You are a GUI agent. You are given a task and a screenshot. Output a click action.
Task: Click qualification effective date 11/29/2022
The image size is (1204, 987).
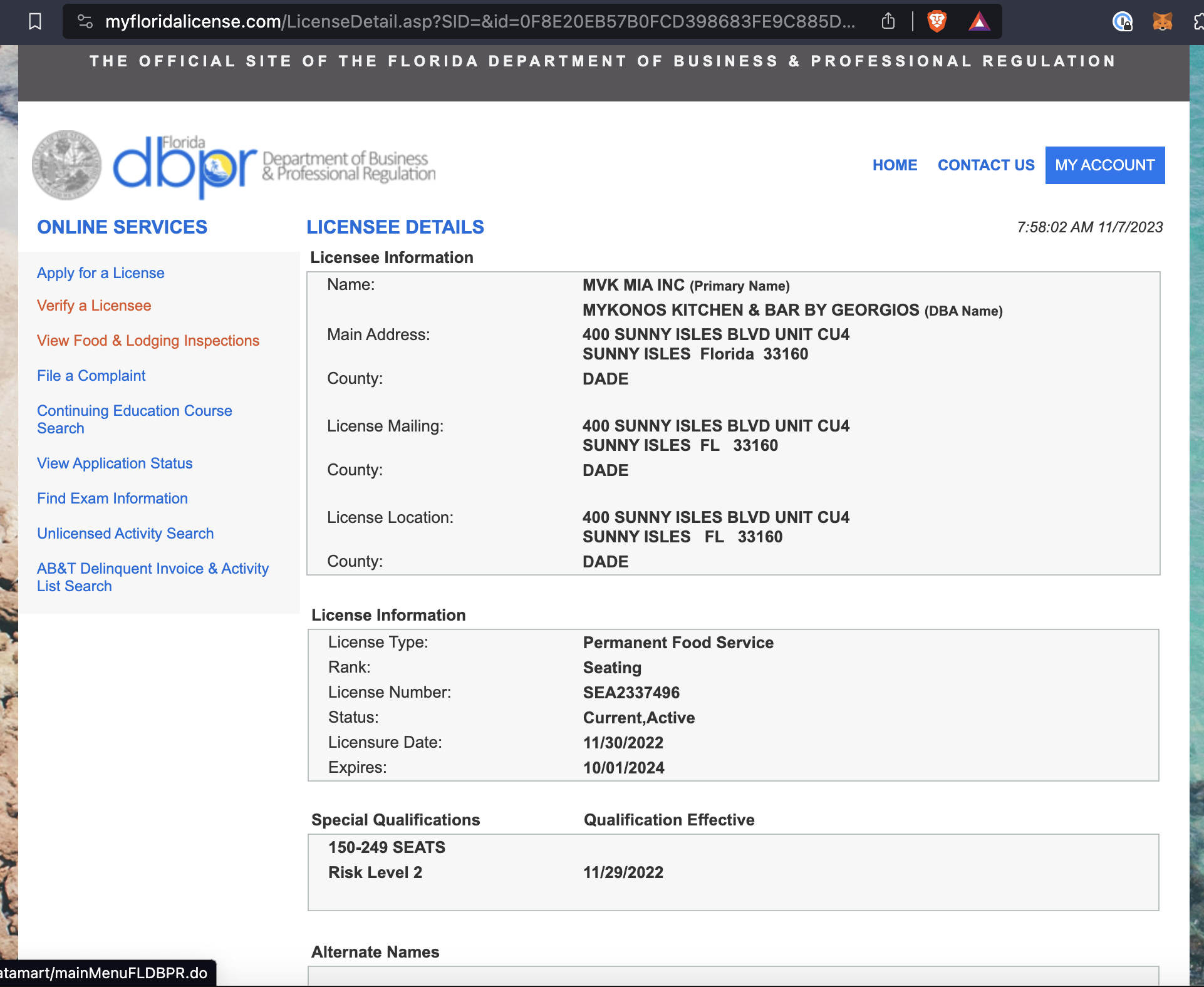tap(623, 872)
